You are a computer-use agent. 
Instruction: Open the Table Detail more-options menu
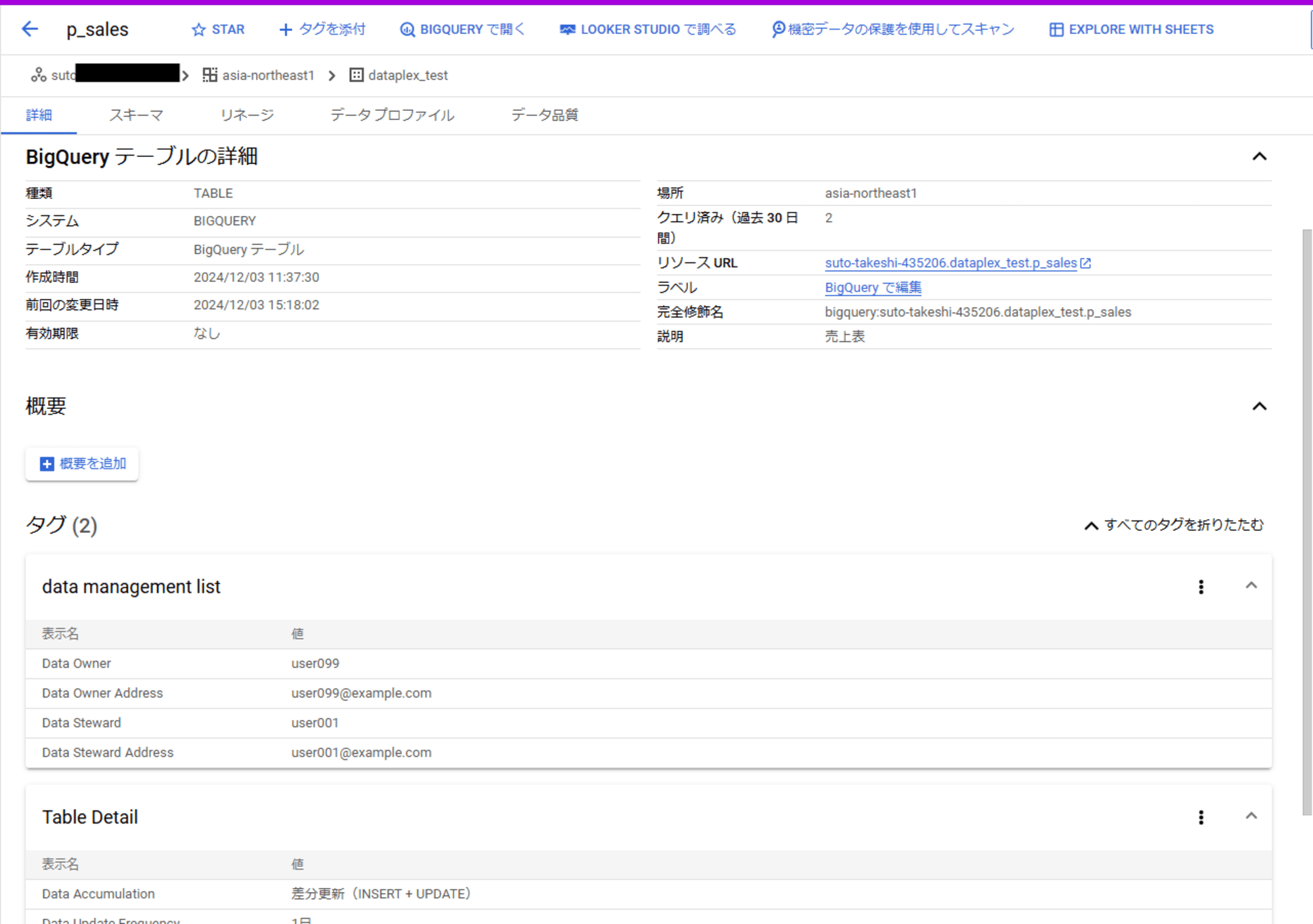(1201, 817)
